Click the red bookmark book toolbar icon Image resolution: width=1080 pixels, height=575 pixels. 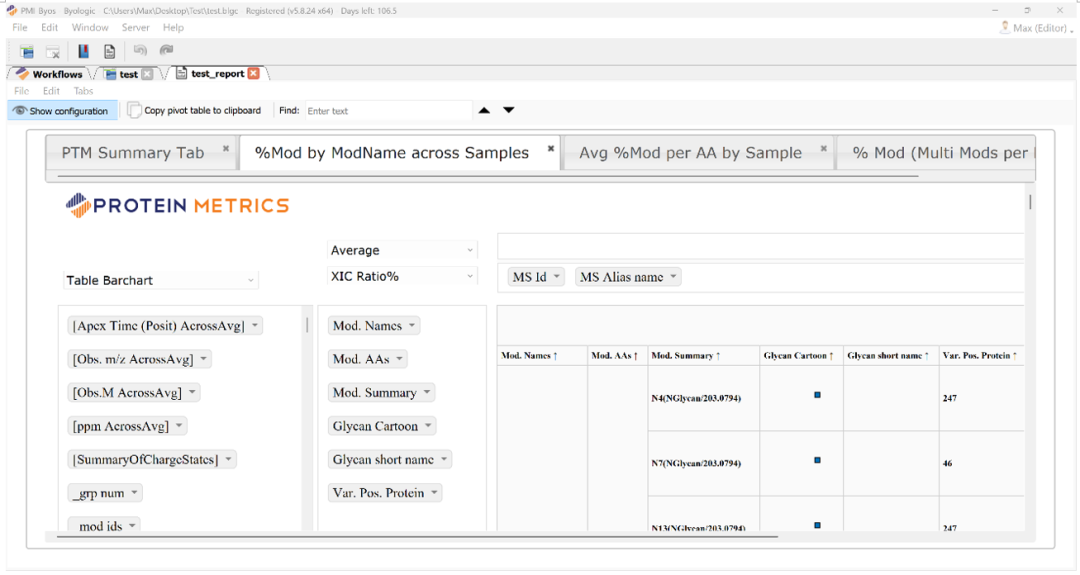(83, 51)
